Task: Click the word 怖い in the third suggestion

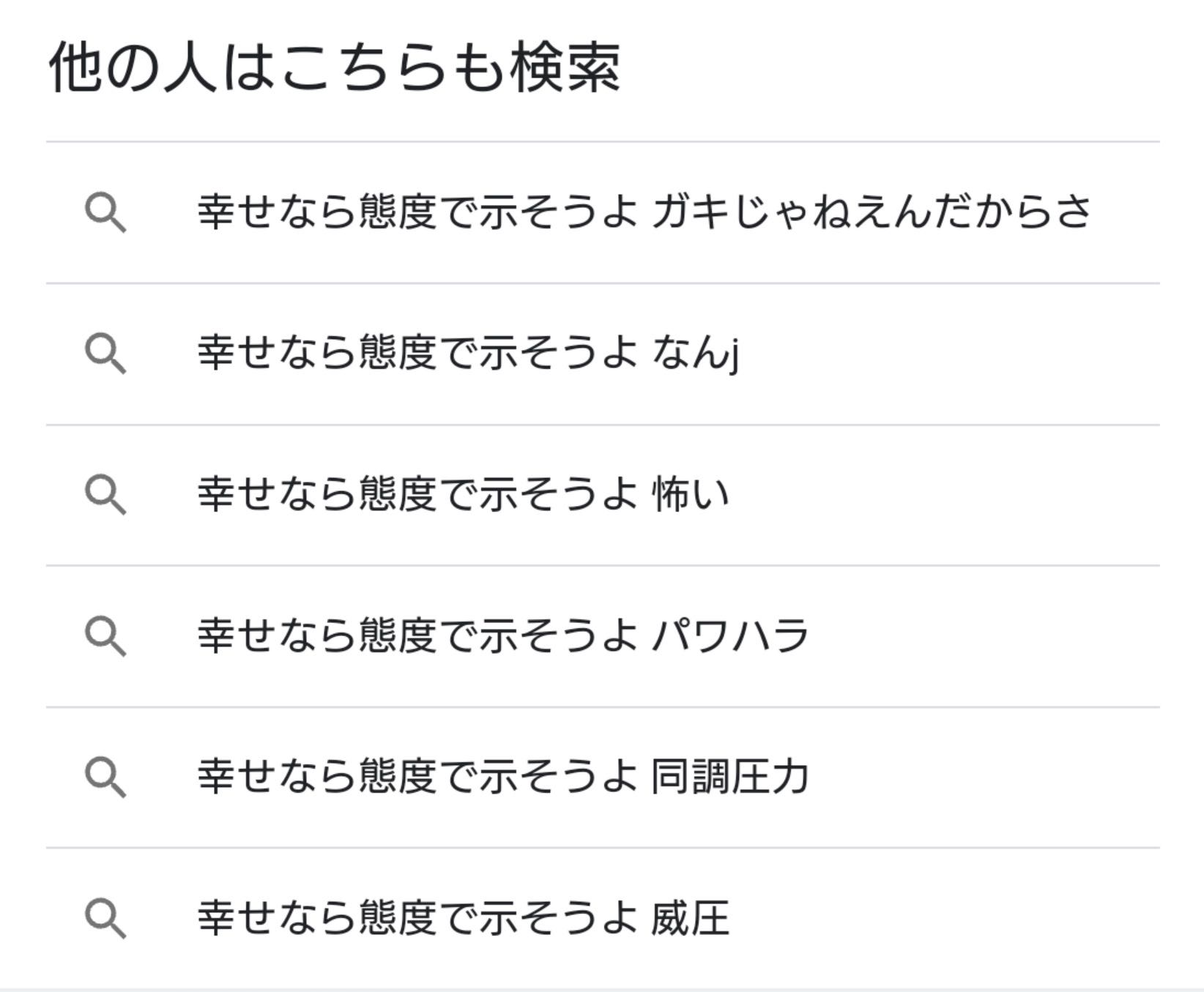Action: [691, 495]
